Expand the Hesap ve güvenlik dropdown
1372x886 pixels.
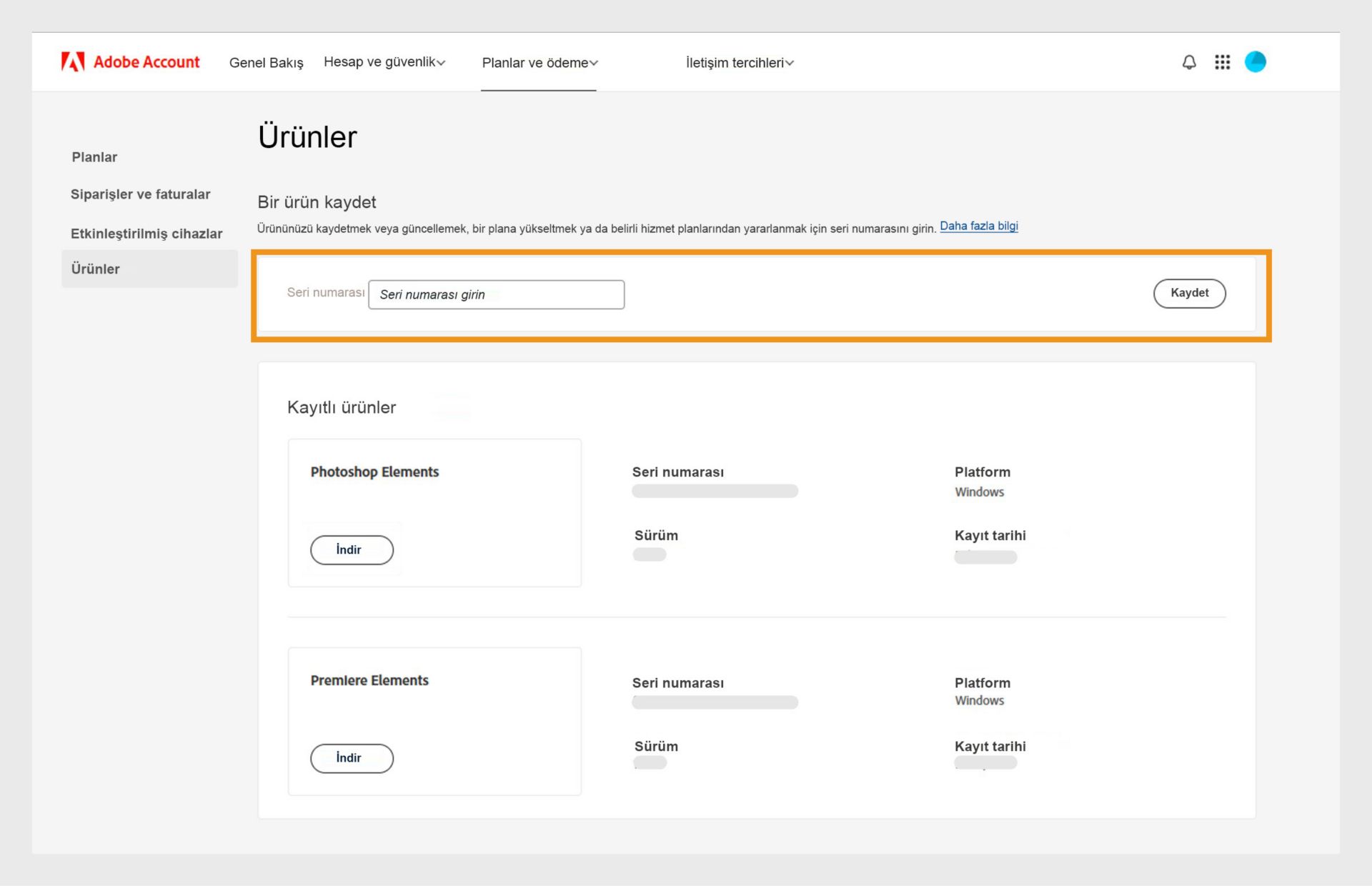384,62
